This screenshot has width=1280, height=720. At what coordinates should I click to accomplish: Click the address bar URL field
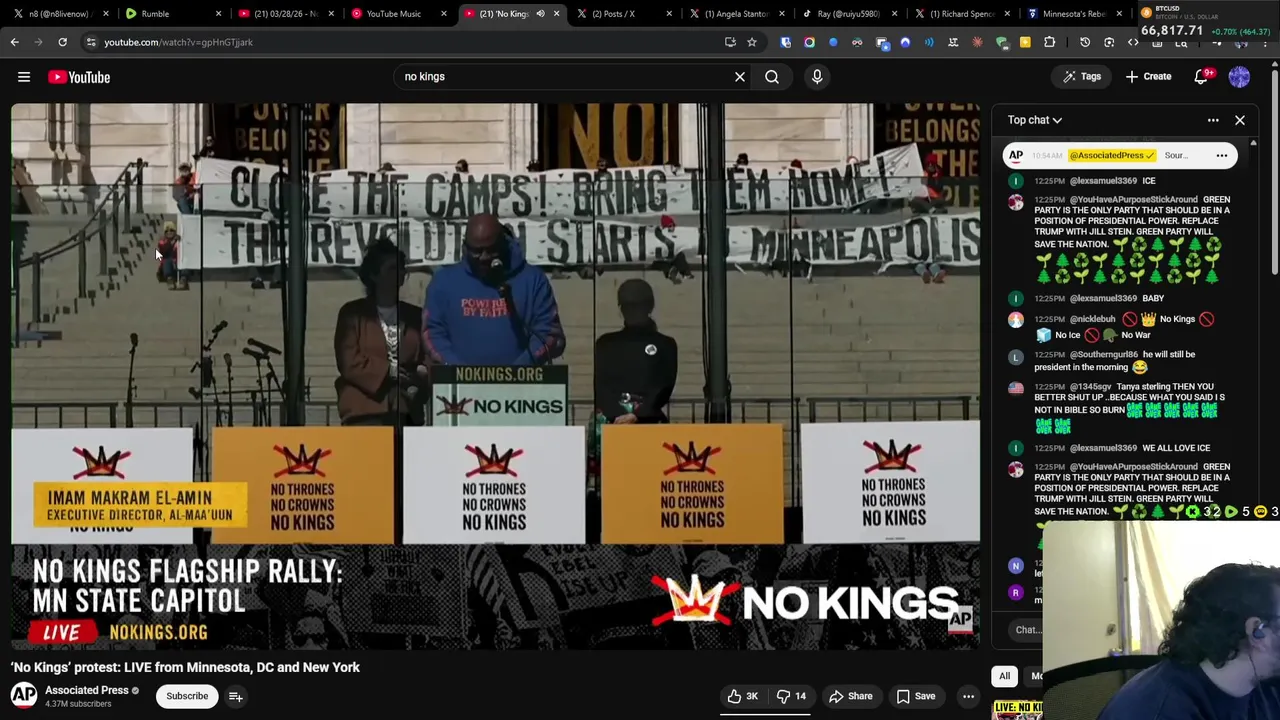[x=400, y=42]
